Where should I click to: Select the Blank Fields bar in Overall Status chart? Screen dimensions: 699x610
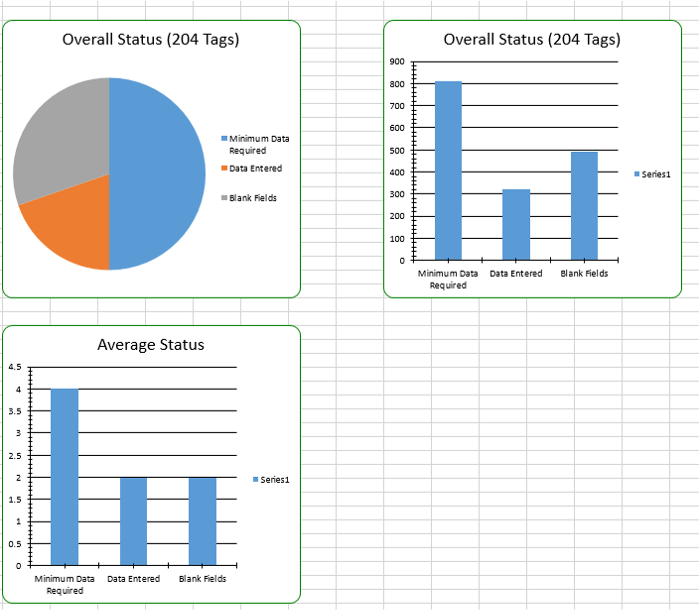[584, 205]
